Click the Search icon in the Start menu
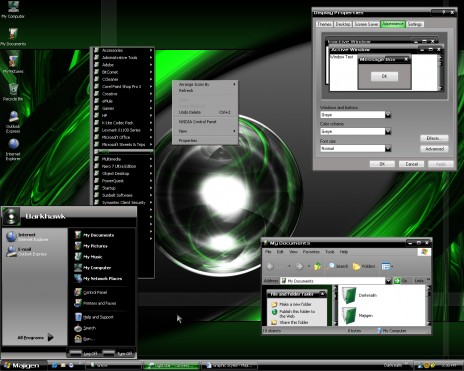Image resolution: width=464 pixels, height=371 pixels. [x=78, y=328]
